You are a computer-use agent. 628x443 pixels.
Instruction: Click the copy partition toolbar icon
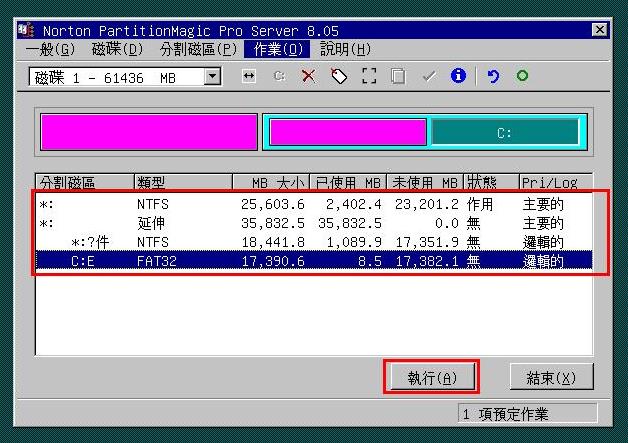point(398,76)
